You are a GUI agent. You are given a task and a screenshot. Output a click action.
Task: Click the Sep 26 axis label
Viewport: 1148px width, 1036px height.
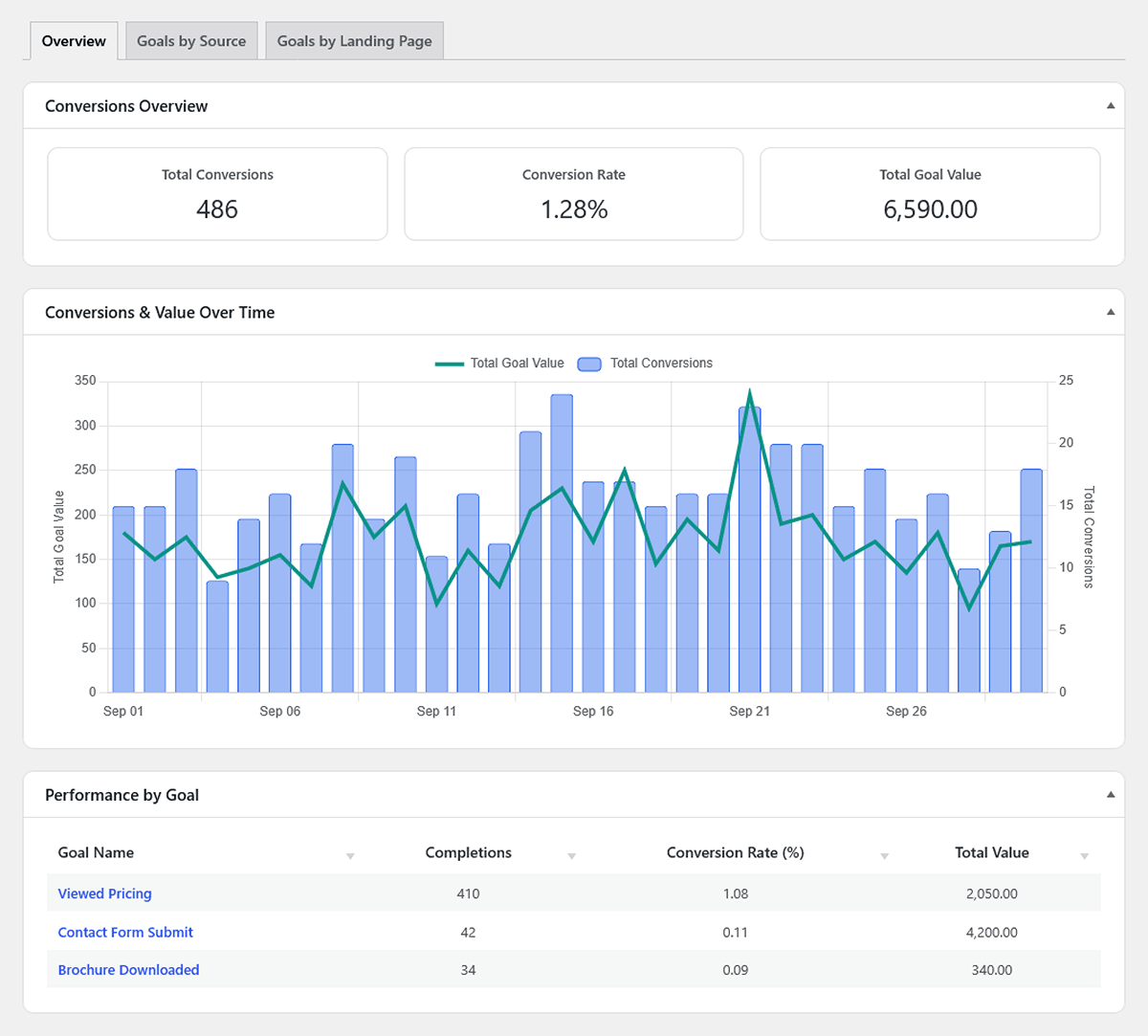point(906,712)
